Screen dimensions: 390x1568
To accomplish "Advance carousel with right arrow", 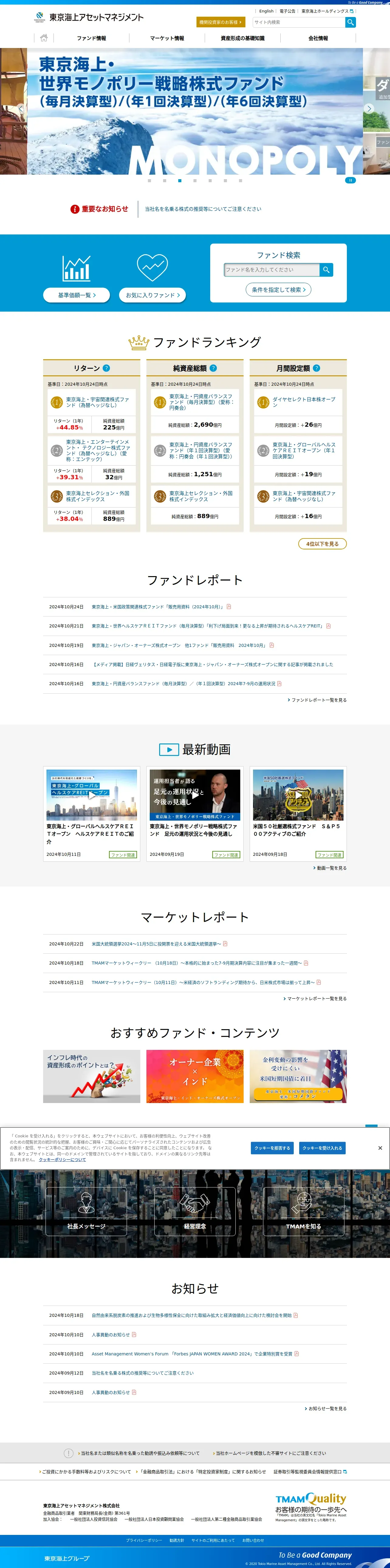I will coord(369,109).
